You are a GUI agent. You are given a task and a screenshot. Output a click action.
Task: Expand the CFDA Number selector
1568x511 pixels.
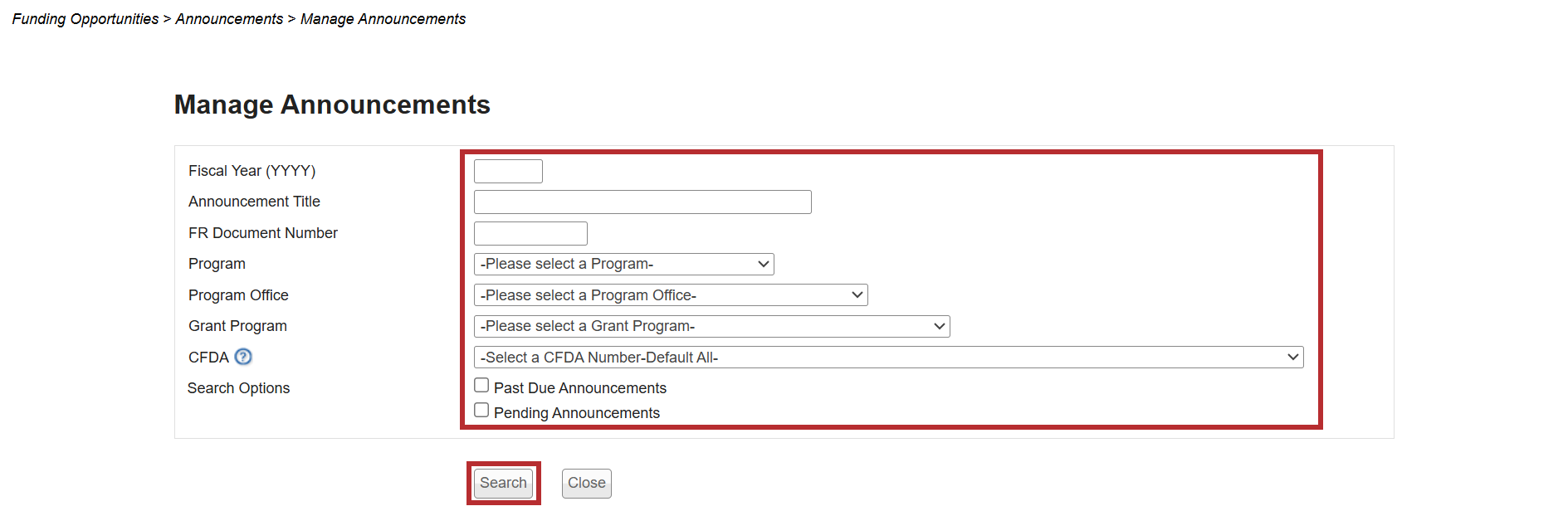(888, 358)
